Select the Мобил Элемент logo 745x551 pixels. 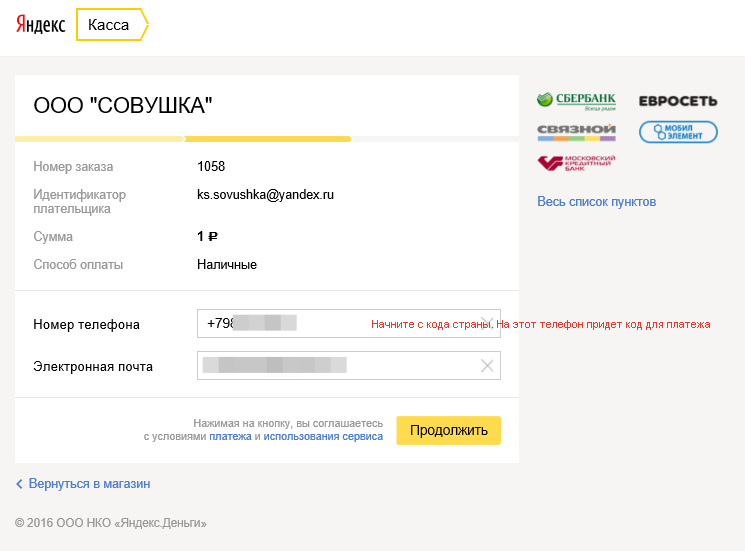tap(678, 132)
